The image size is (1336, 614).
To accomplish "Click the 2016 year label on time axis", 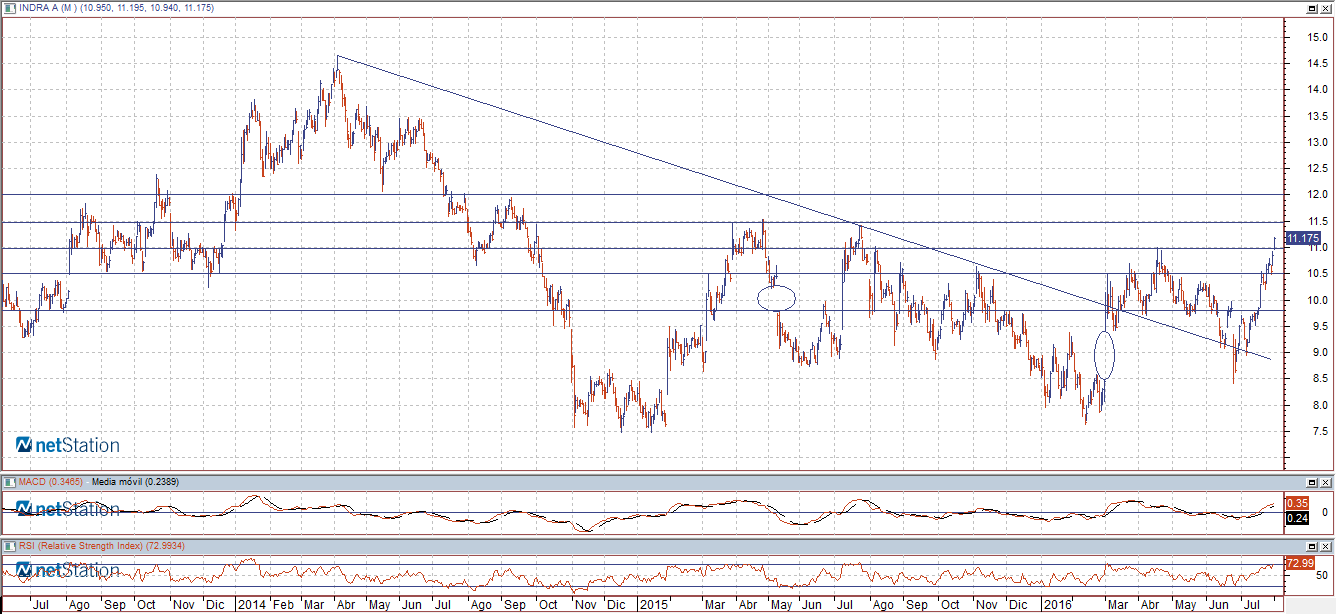I will click(x=1056, y=606).
